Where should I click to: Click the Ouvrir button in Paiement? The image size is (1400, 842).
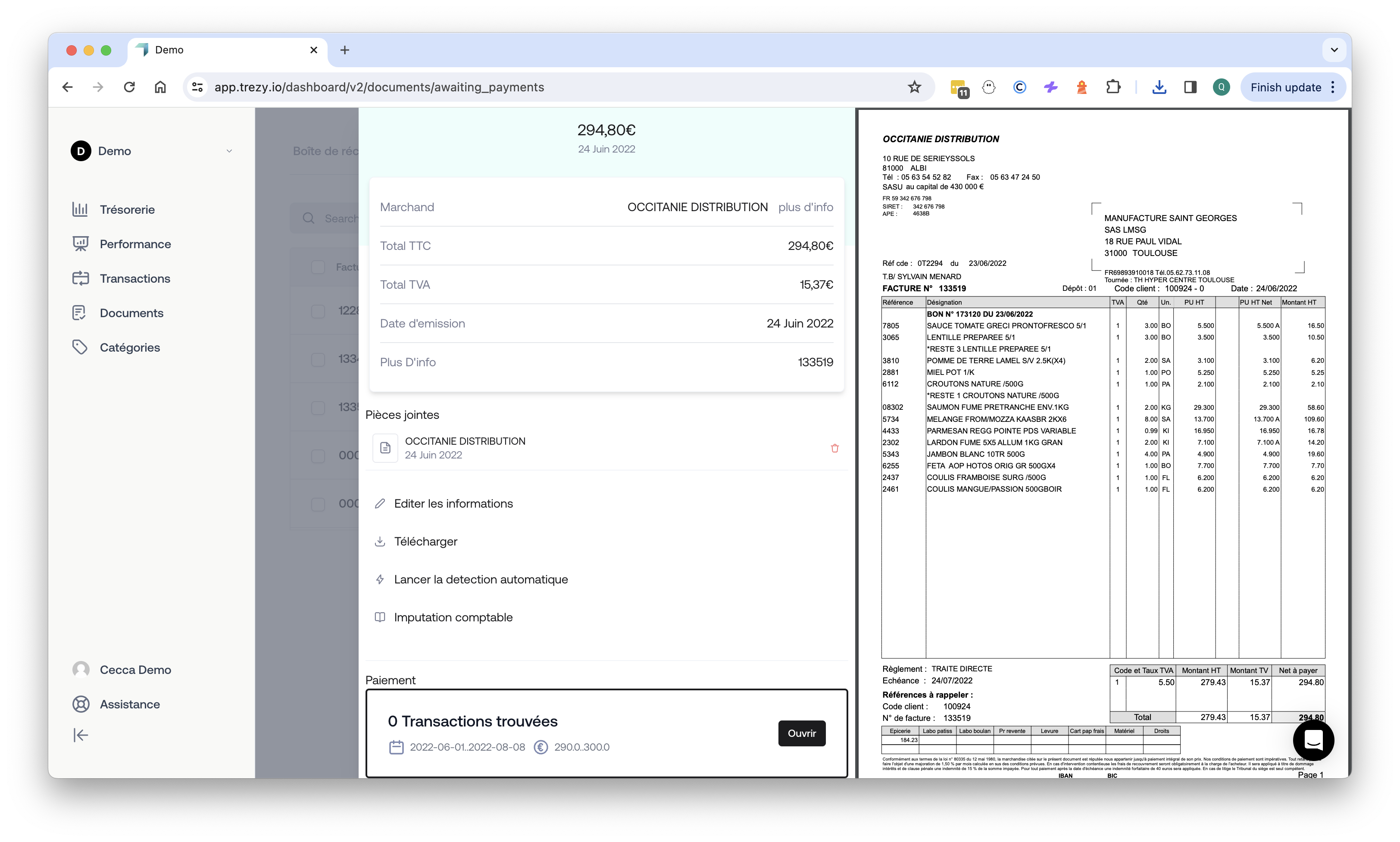click(x=801, y=733)
